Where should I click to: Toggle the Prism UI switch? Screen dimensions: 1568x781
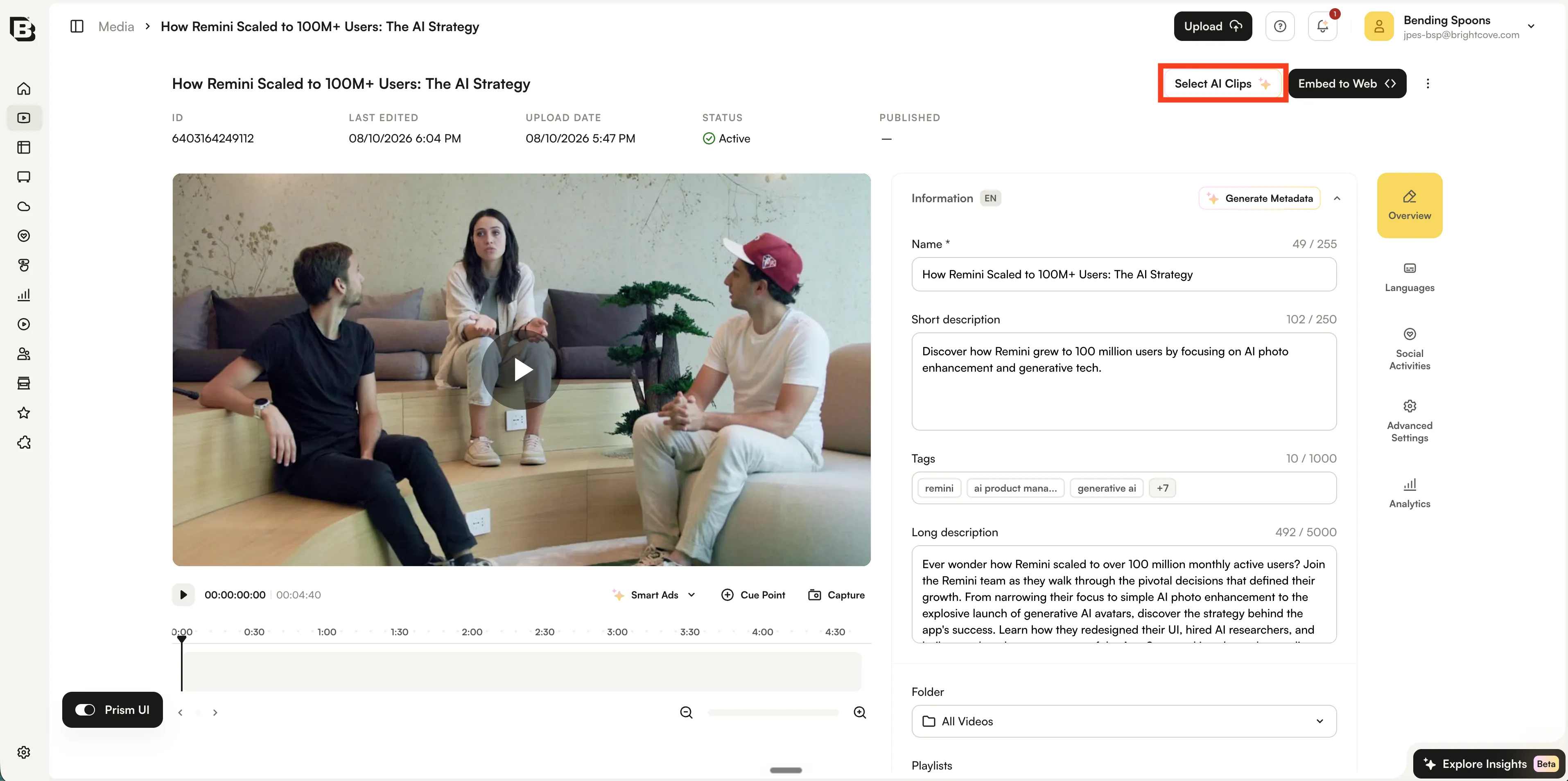[85, 710]
